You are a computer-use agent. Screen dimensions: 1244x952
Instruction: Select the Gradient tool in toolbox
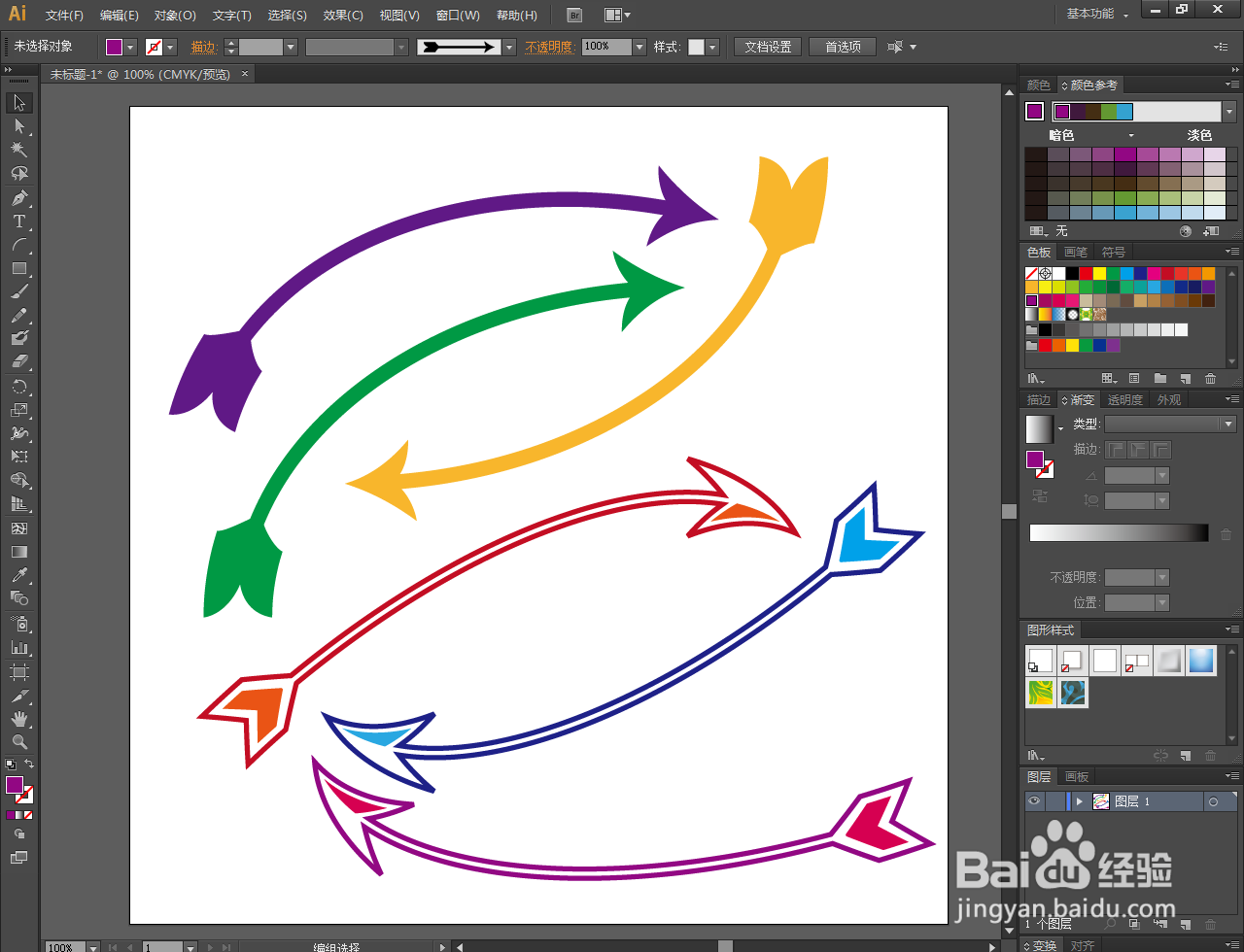click(19, 552)
